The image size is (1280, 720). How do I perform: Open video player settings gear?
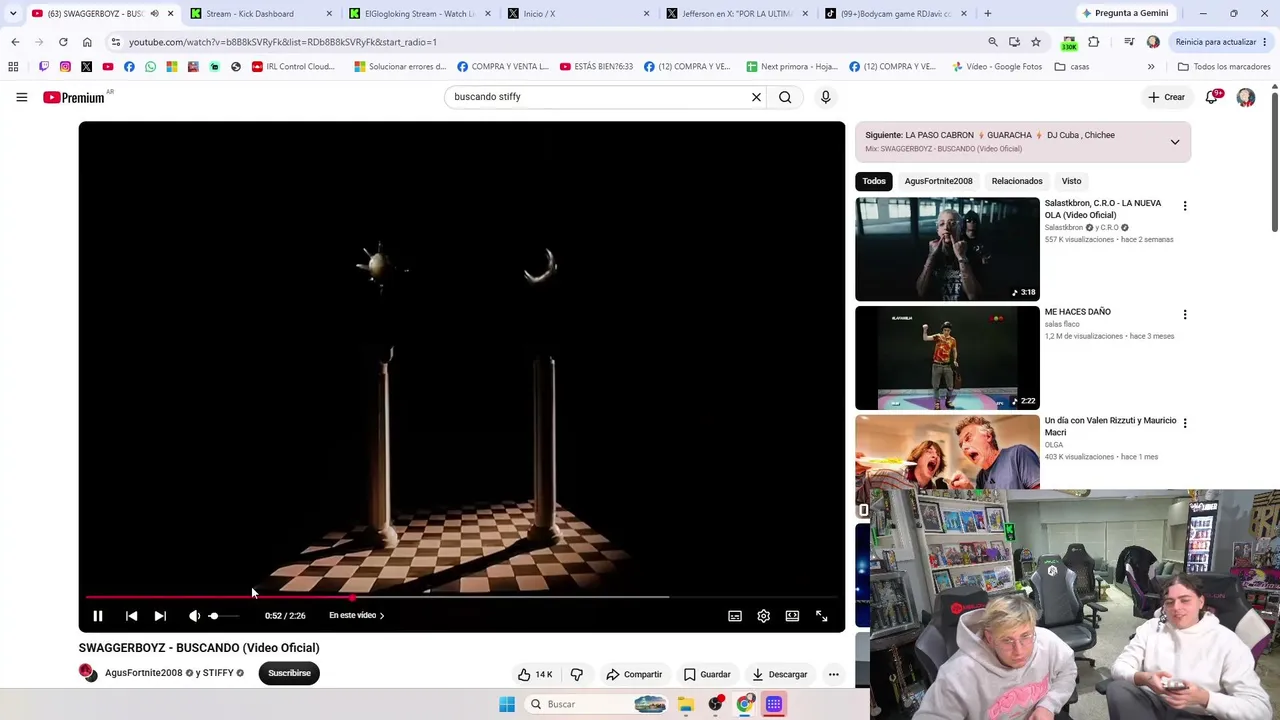764,616
